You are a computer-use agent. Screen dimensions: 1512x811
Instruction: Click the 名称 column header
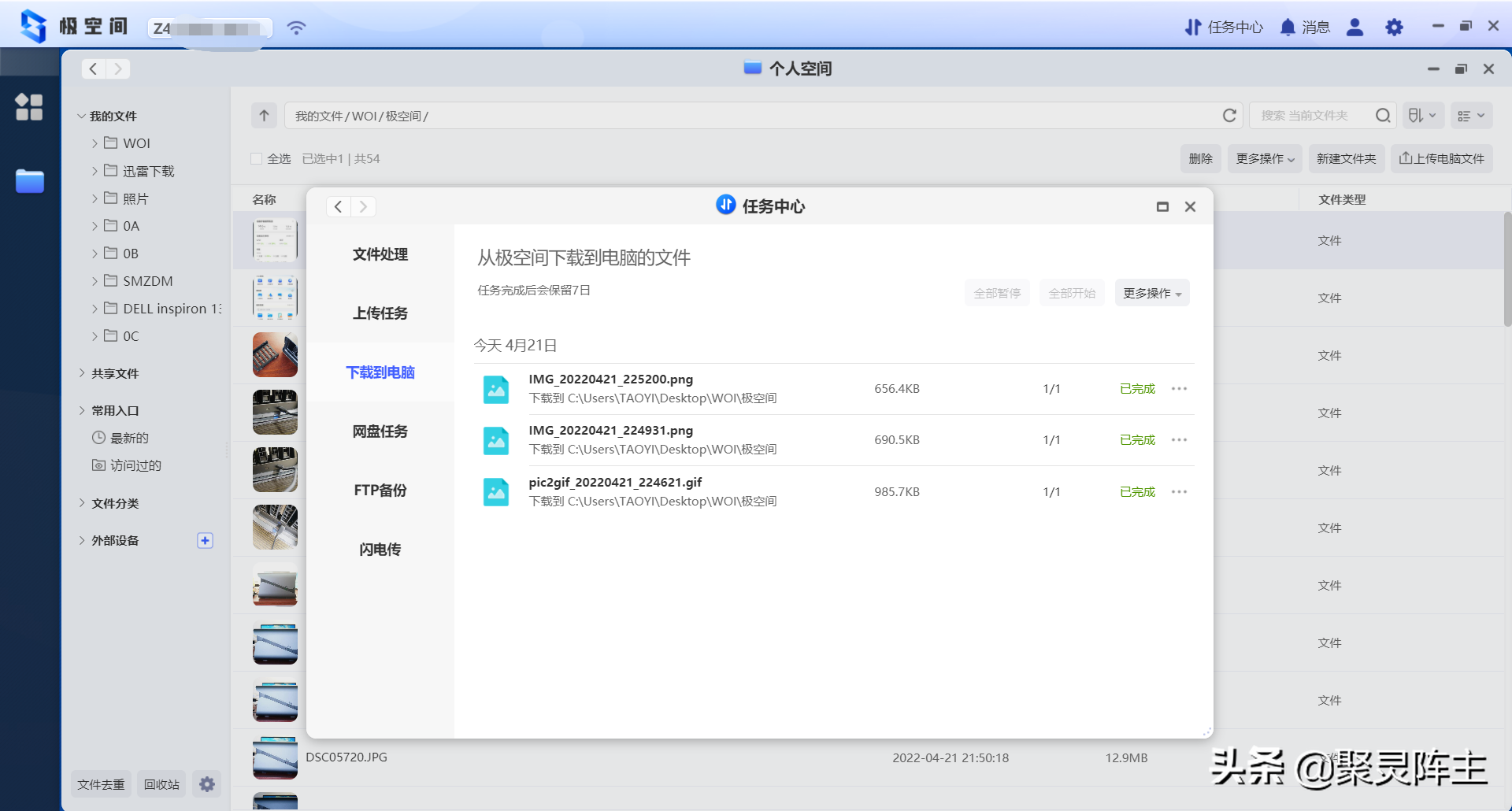[264, 200]
